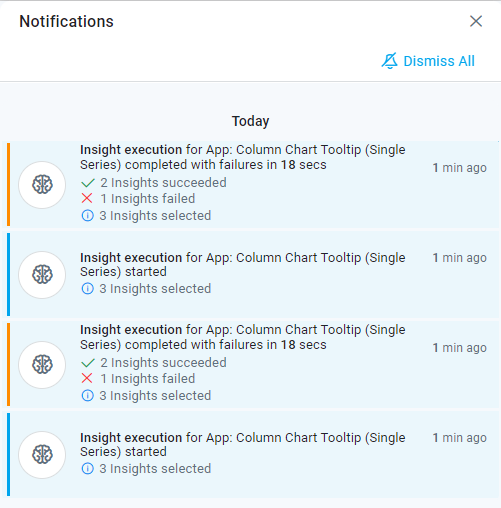Dismiss all notifications
The height and width of the screenshot is (508, 501).
point(428,61)
